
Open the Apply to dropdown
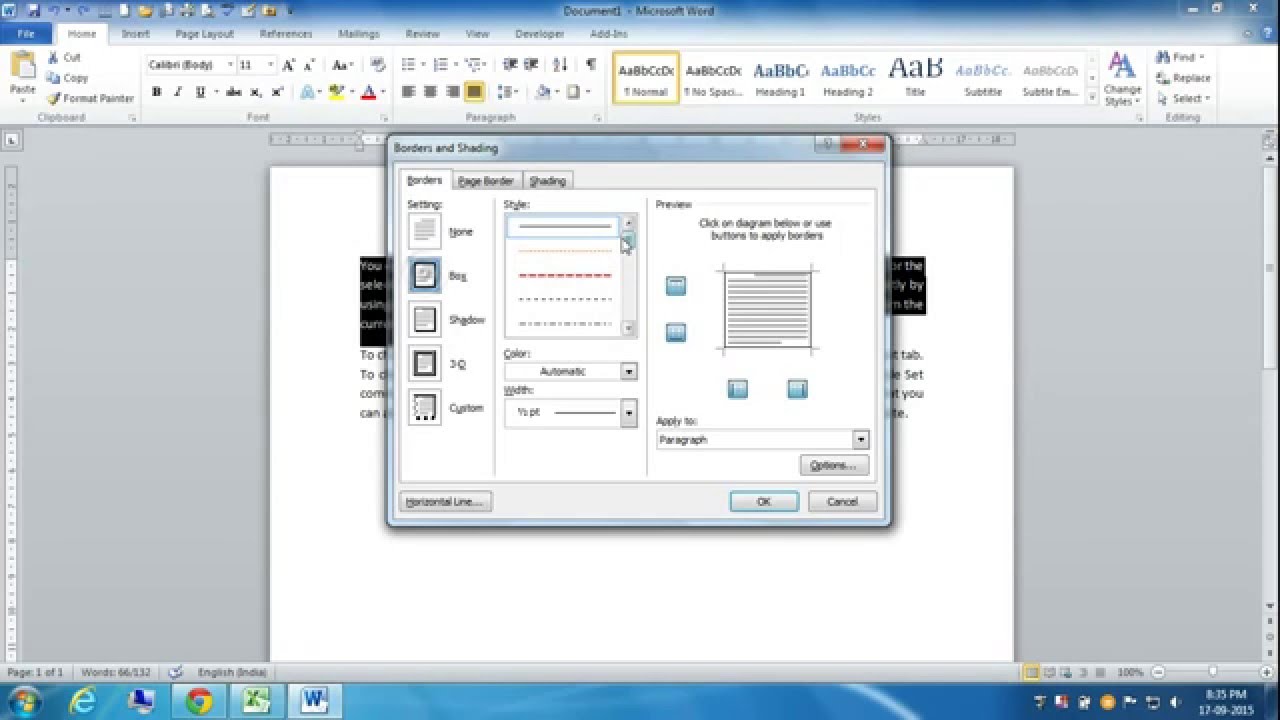click(860, 440)
